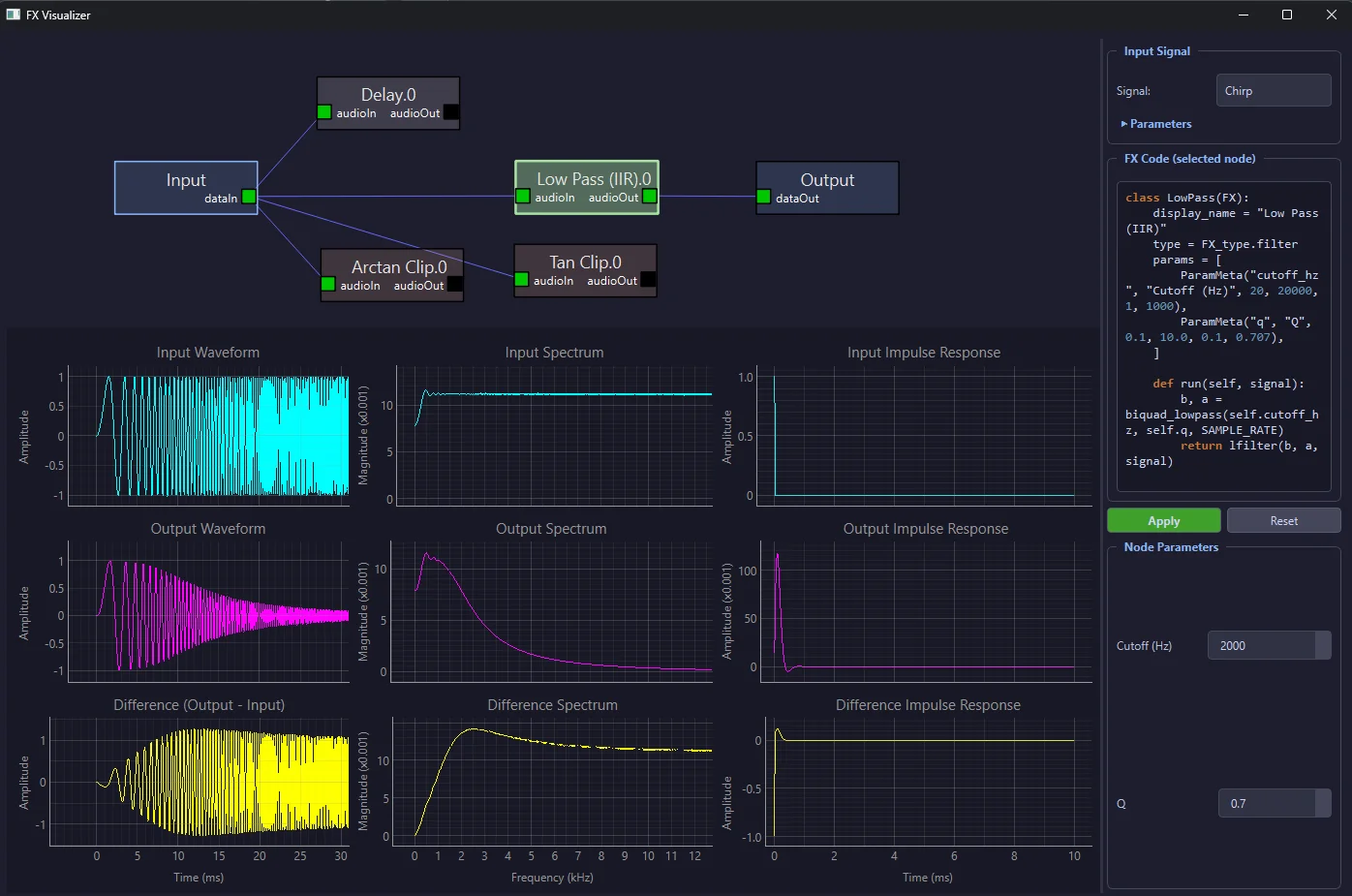
Task: Select the Input node by its title
Action: [186, 180]
